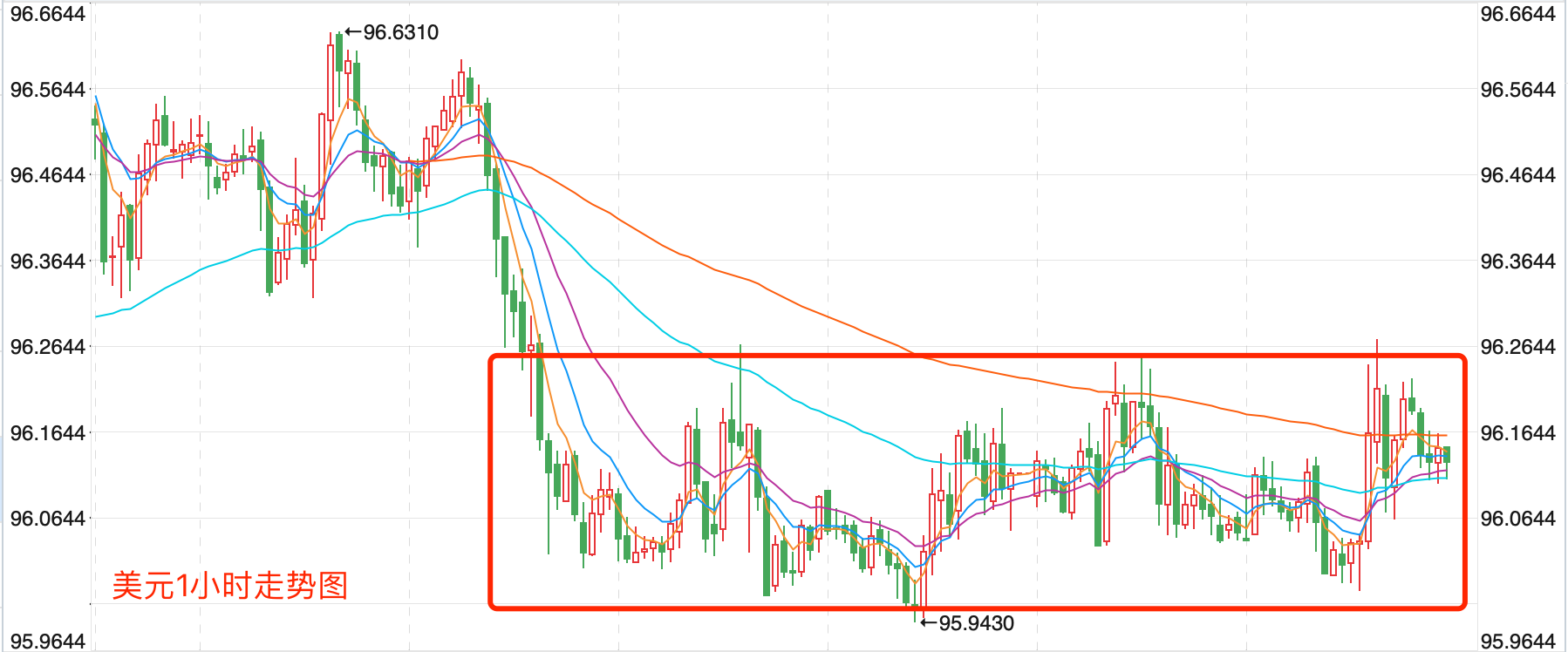
Task: Click 96.6644 on the left price axis
Action: click(48, 14)
